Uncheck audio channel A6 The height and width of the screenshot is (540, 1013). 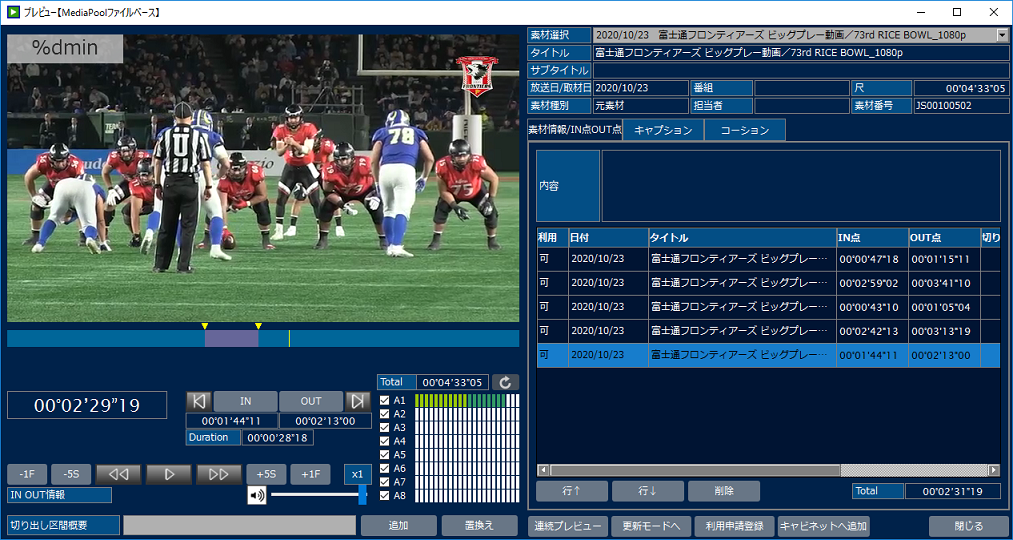click(384, 468)
